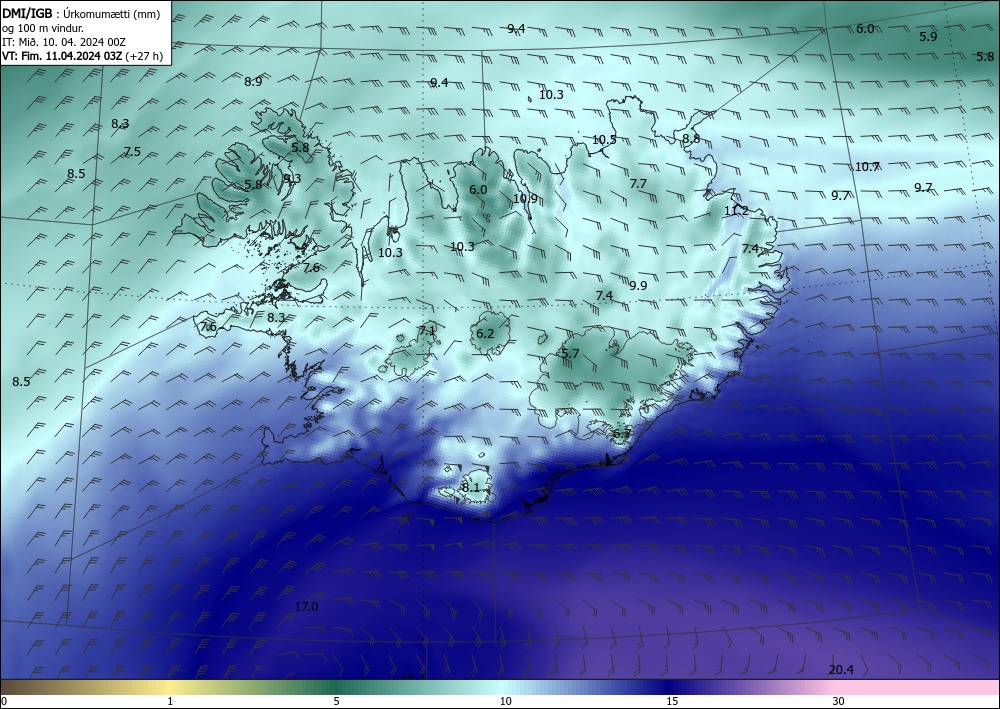Click the 8.8 value in the northeast
1000x709 pixels.
click(691, 138)
